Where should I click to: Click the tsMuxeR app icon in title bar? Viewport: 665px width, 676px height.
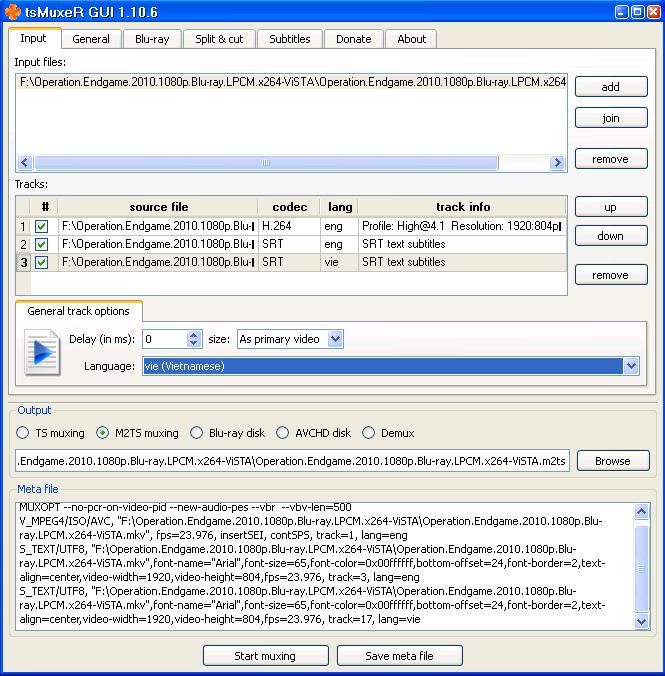tap(13, 12)
